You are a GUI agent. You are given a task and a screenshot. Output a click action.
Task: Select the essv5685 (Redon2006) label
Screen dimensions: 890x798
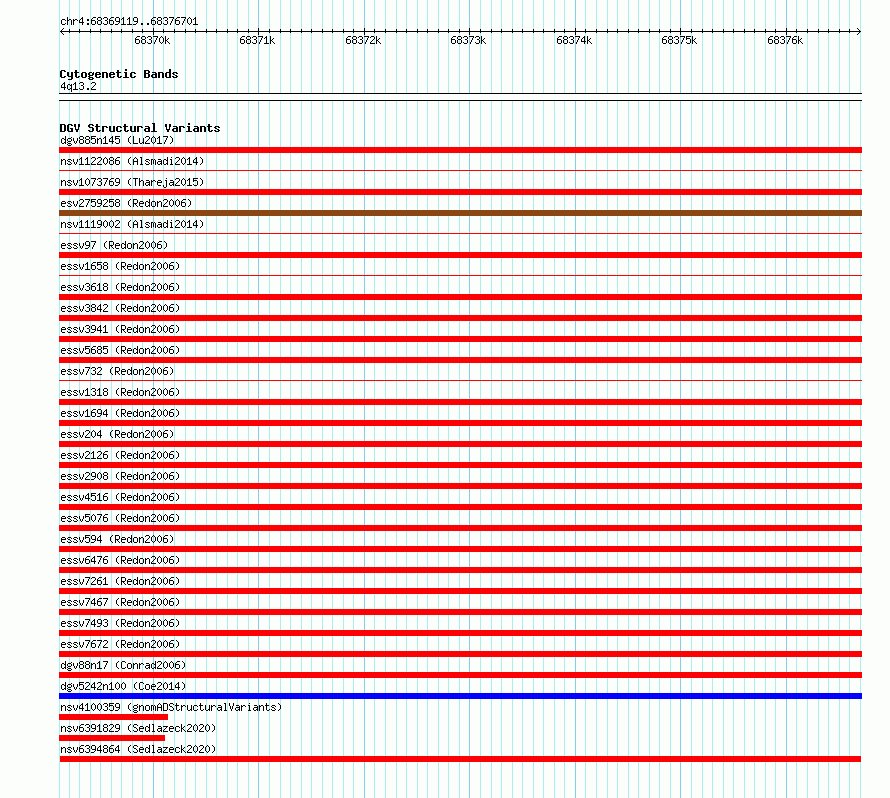pyautogui.click(x=120, y=350)
